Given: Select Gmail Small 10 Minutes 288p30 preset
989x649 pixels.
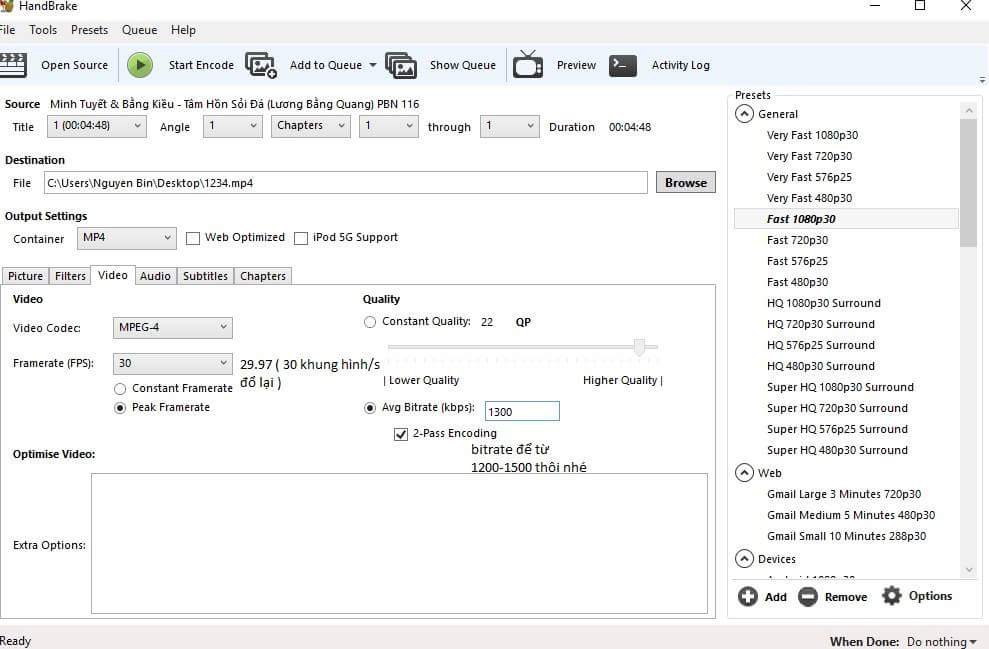Looking at the screenshot, I should pyautogui.click(x=846, y=536).
